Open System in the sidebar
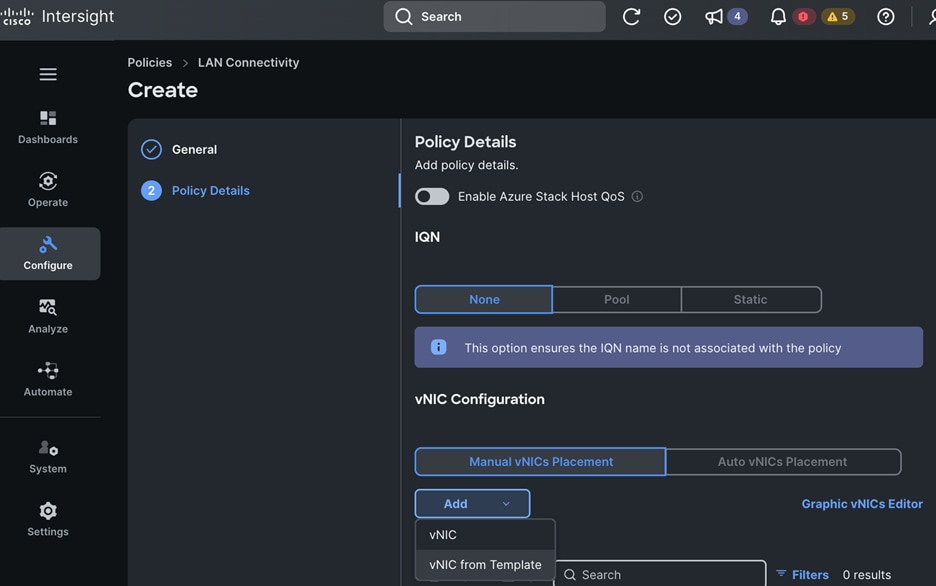 click(x=48, y=457)
